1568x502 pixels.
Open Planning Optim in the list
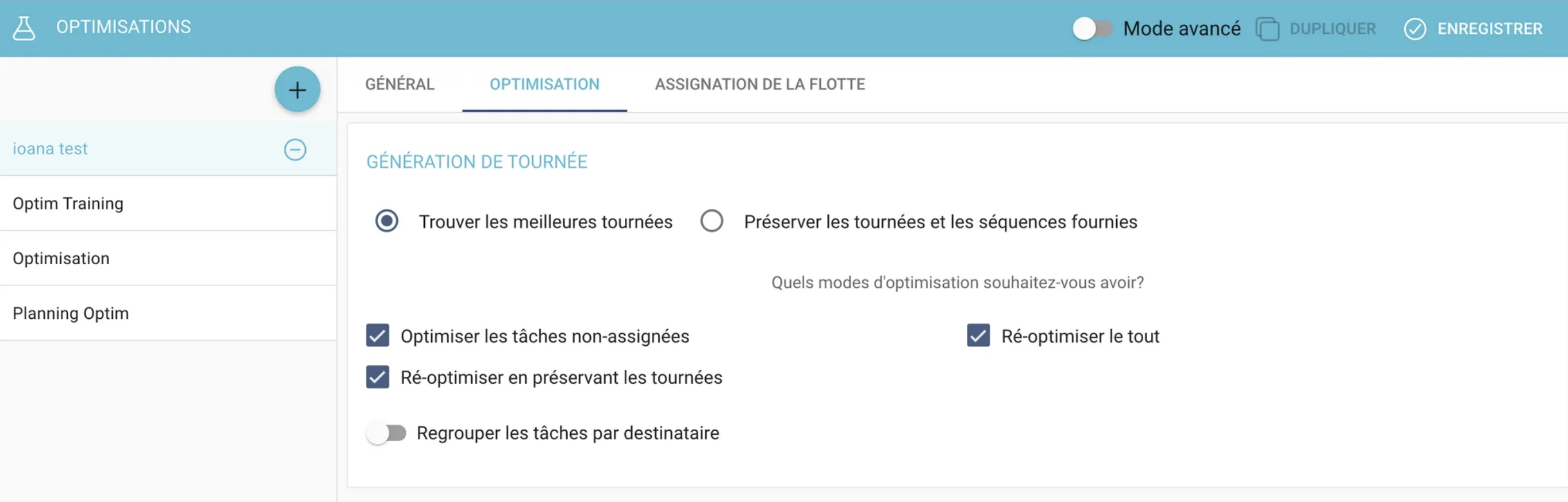[x=168, y=314]
